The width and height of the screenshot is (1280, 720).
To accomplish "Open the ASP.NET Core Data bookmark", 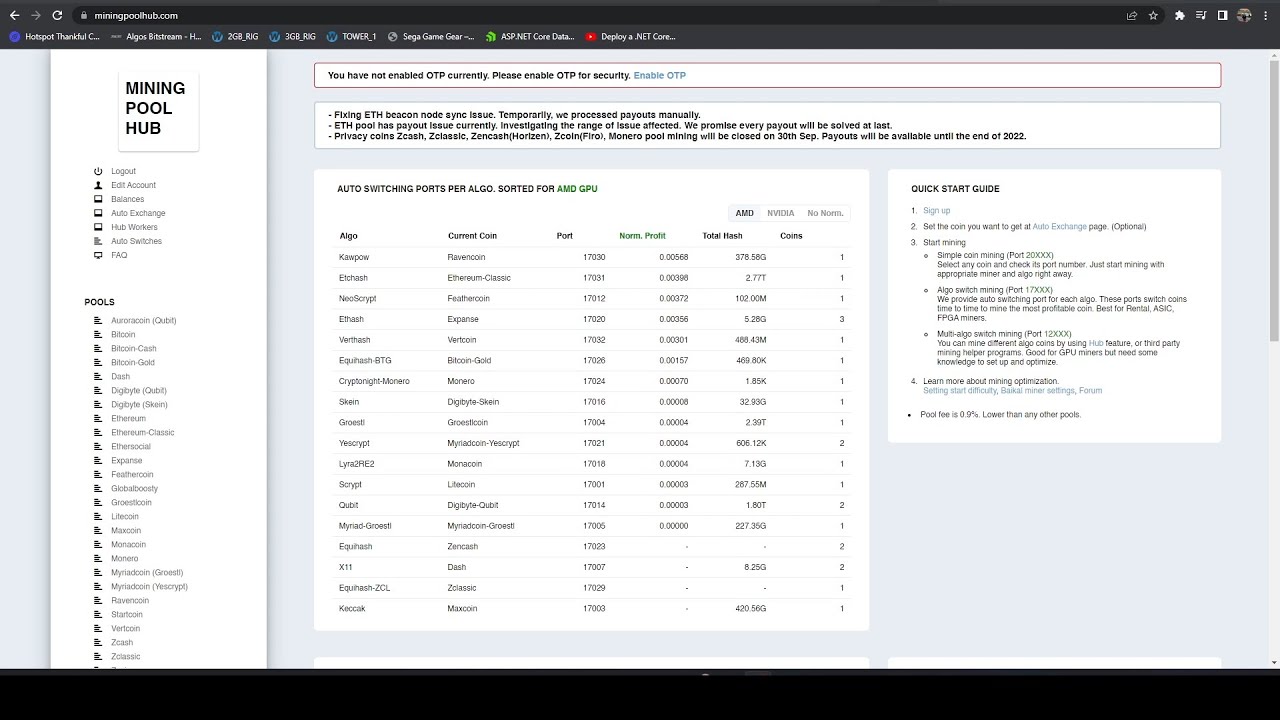I will 530,36.
